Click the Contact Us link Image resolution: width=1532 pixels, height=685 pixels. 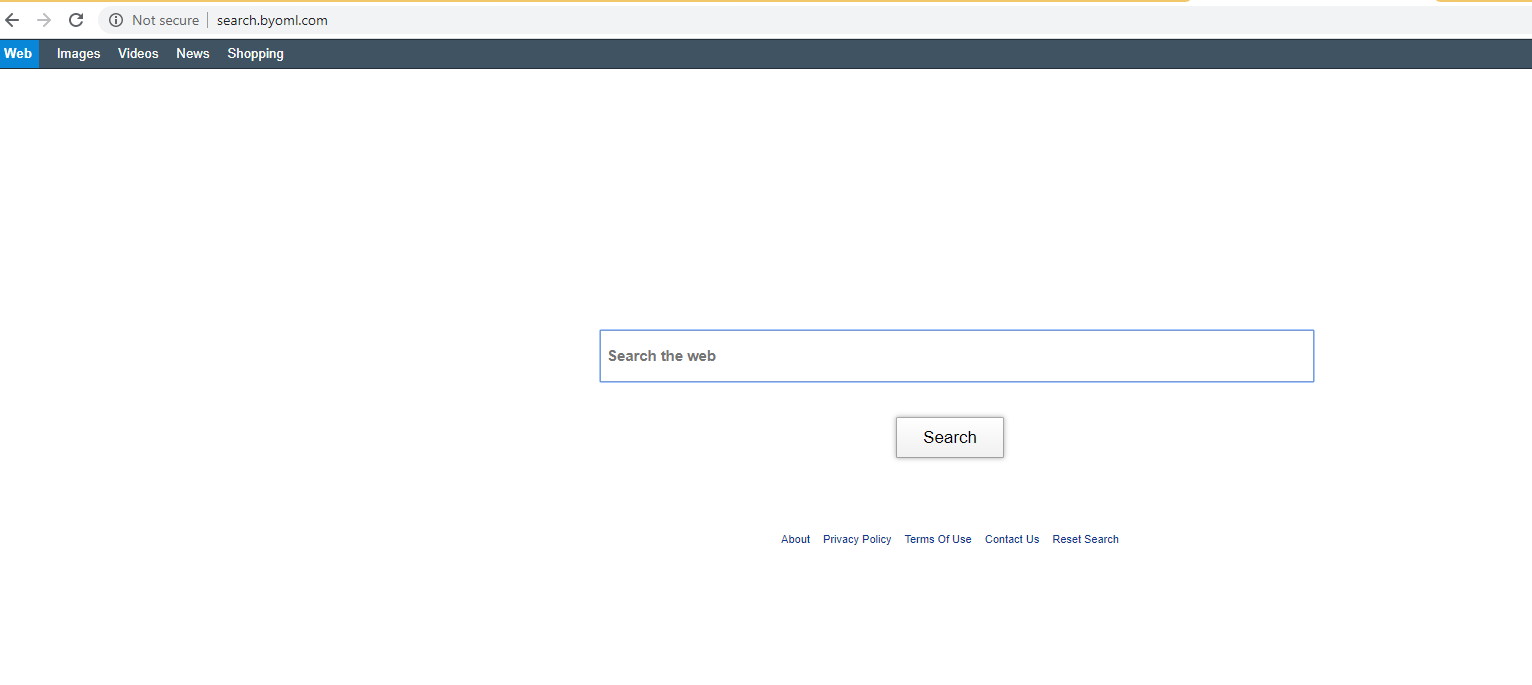pyautogui.click(x=1012, y=539)
